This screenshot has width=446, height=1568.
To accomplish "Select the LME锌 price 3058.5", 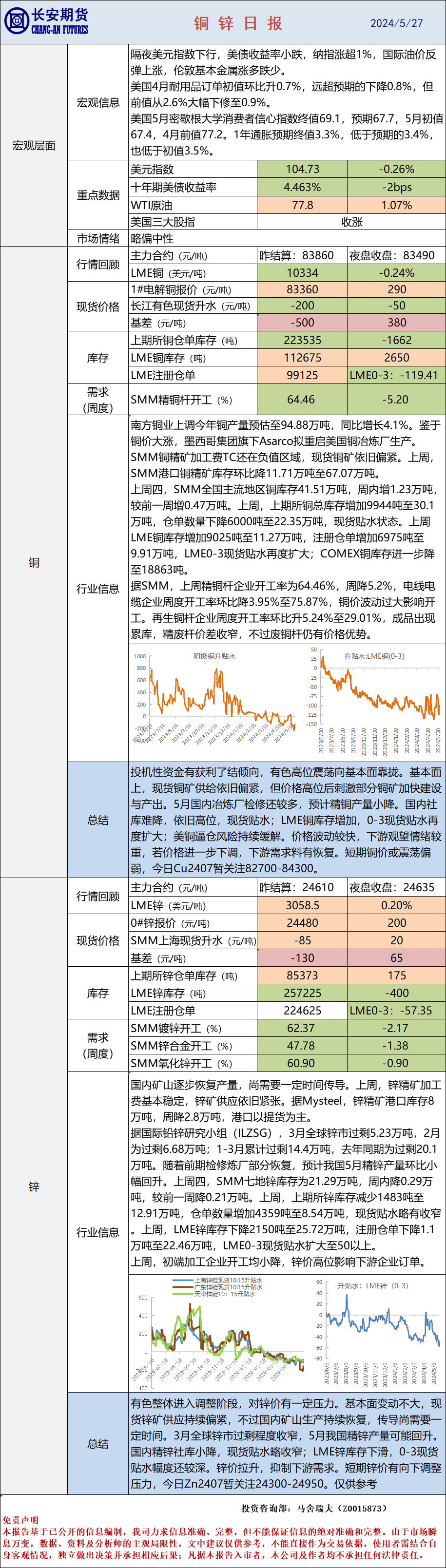I will coord(302,905).
